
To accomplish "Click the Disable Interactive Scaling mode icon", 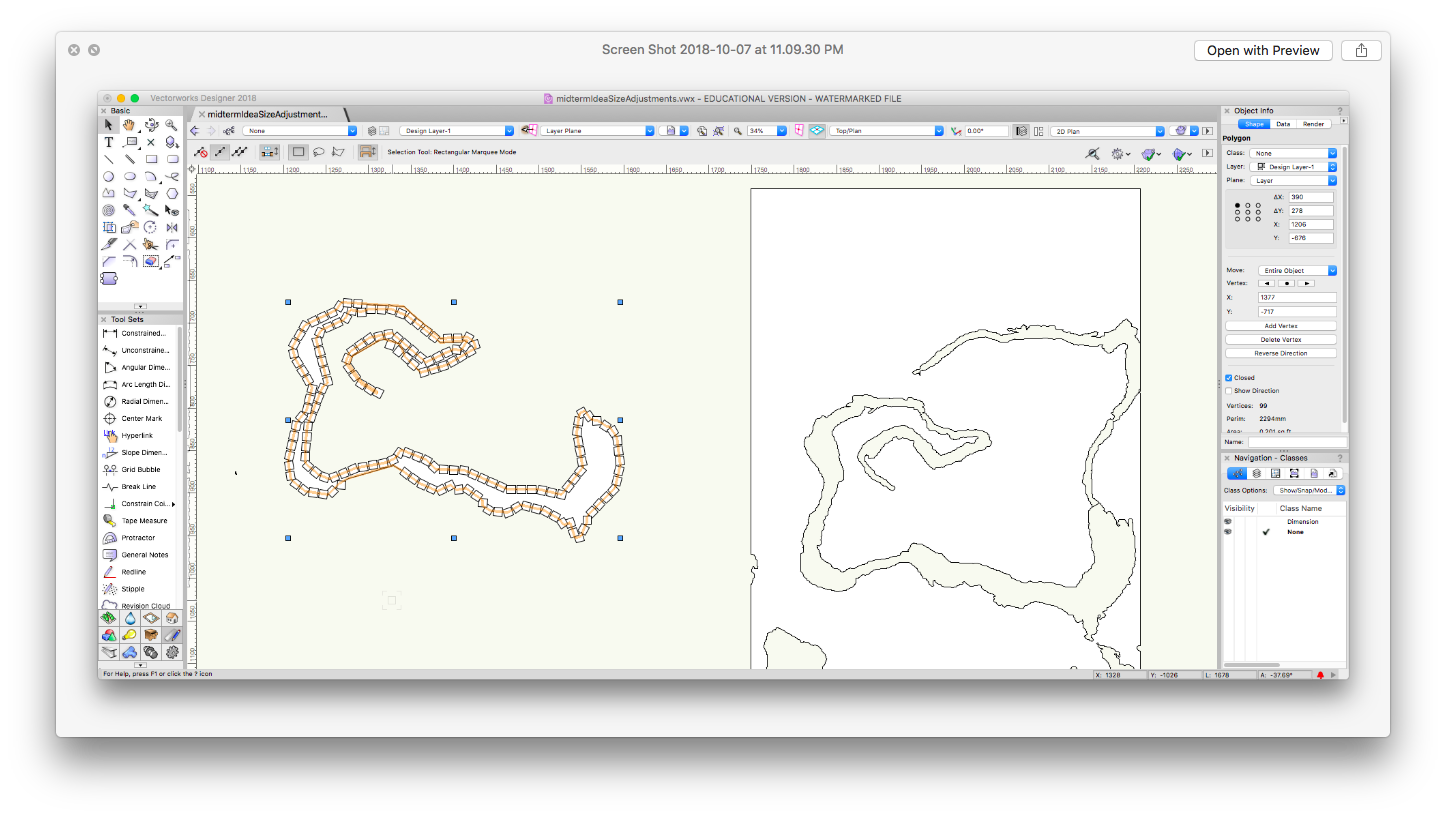I will tap(201, 152).
